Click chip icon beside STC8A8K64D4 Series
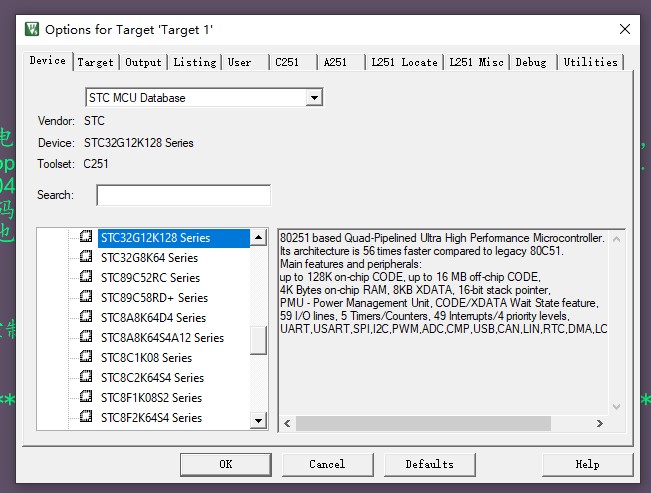651x493 pixels. (86, 316)
